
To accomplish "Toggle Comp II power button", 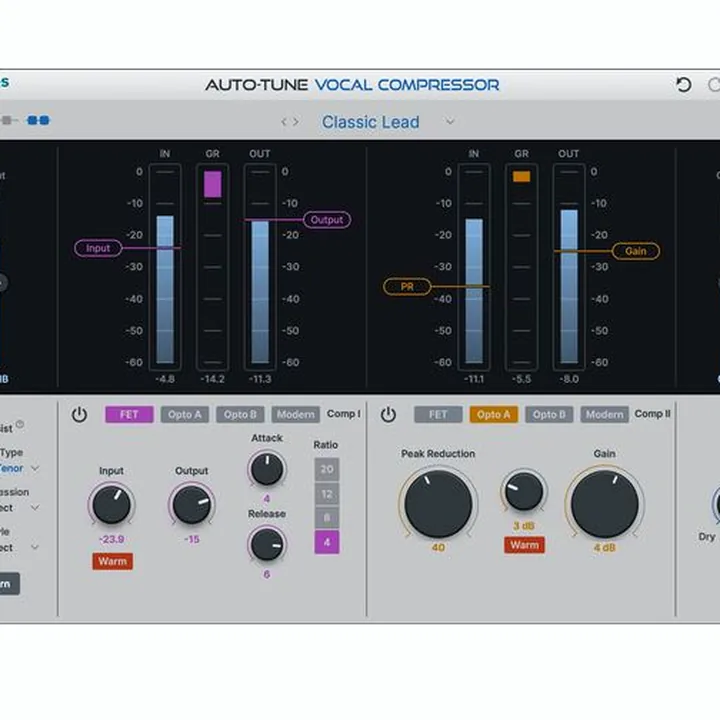I will (388, 414).
